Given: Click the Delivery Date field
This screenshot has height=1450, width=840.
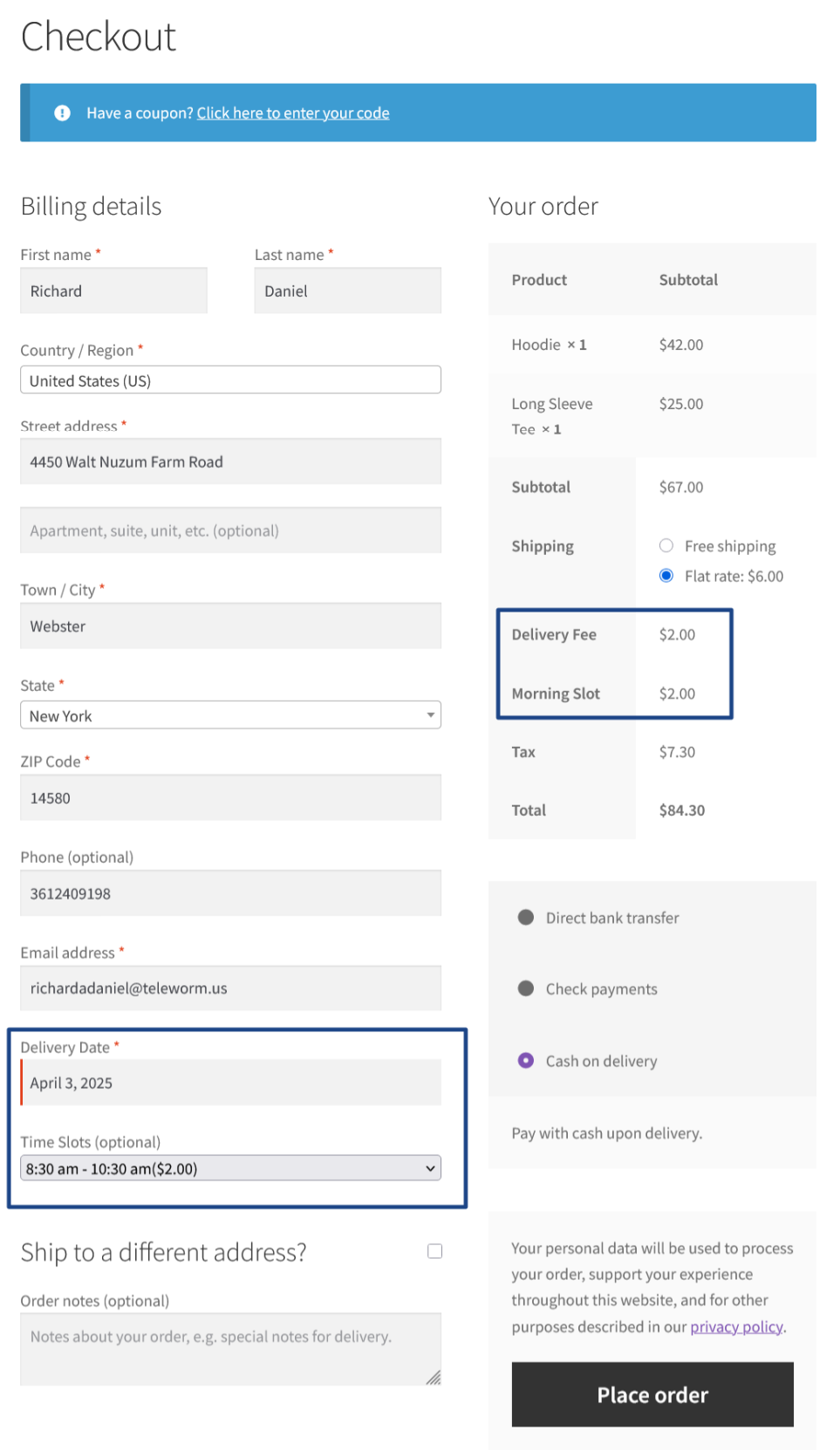Looking at the screenshot, I should point(230,1083).
